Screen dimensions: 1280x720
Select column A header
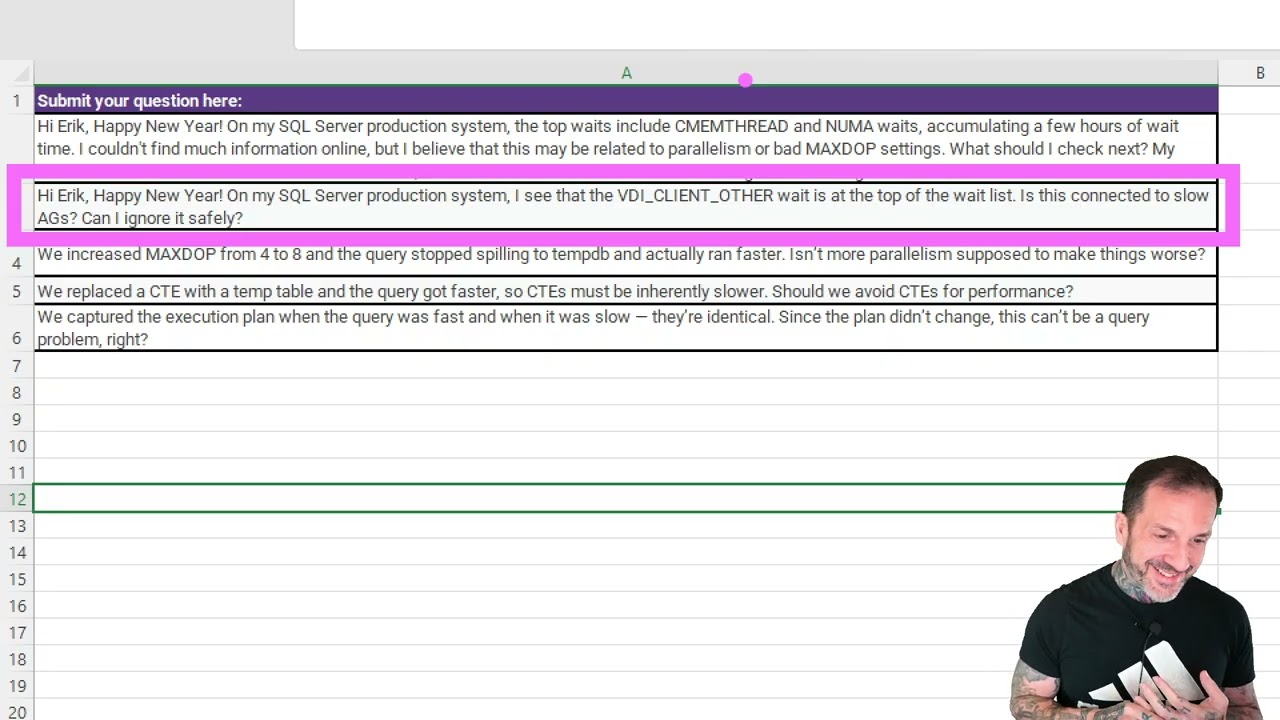tap(626, 73)
